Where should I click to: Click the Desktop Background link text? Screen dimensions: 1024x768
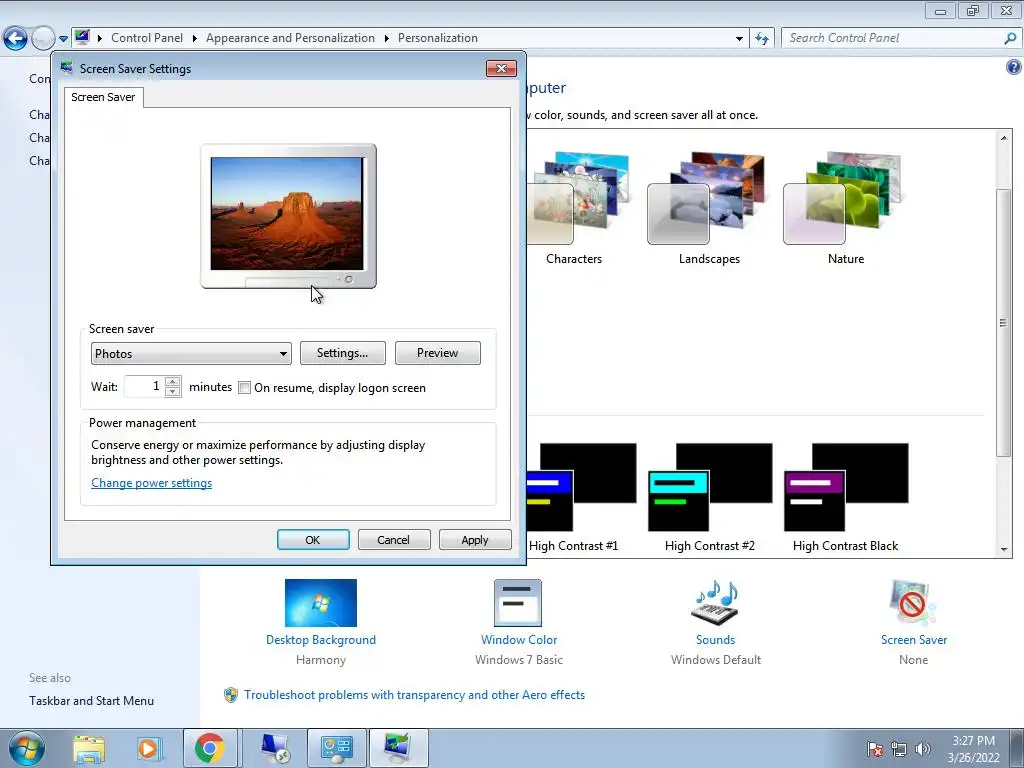pyautogui.click(x=321, y=640)
